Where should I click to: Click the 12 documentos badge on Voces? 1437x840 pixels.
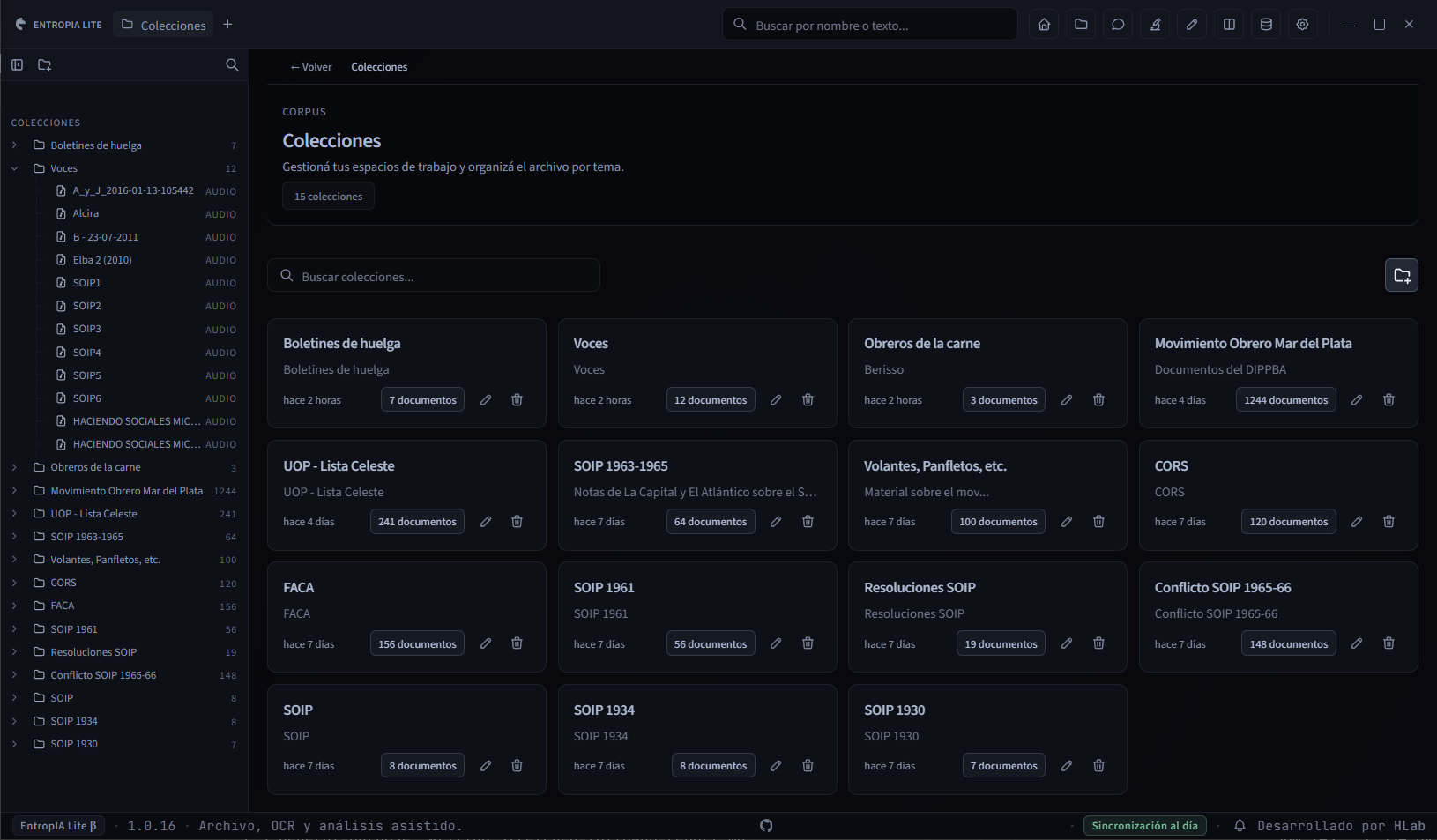(711, 400)
